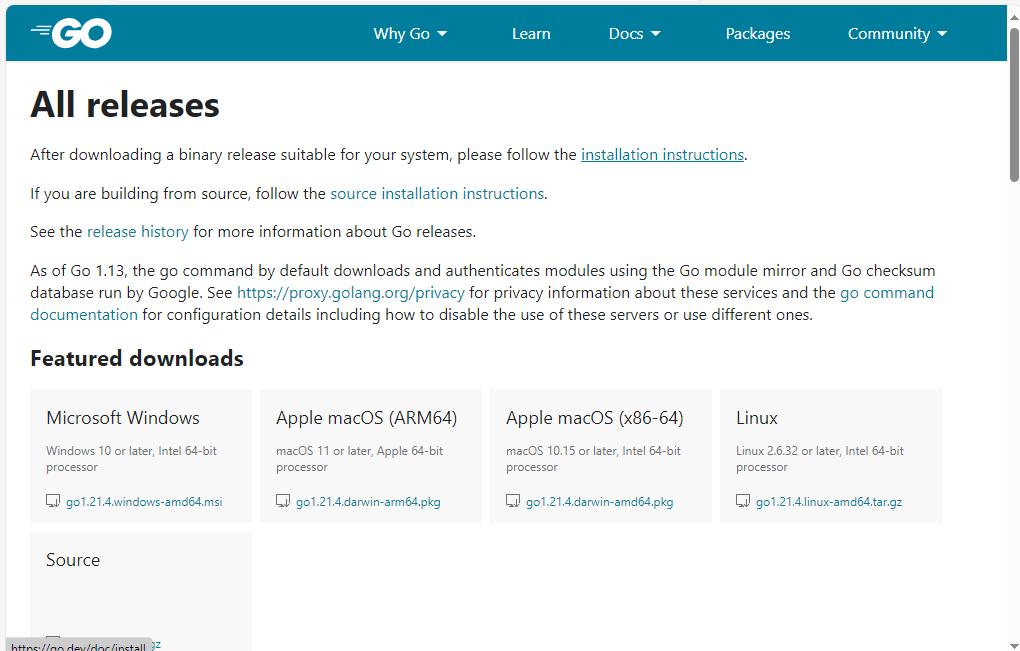
Task: Follow the release history link
Action: [138, 232]
